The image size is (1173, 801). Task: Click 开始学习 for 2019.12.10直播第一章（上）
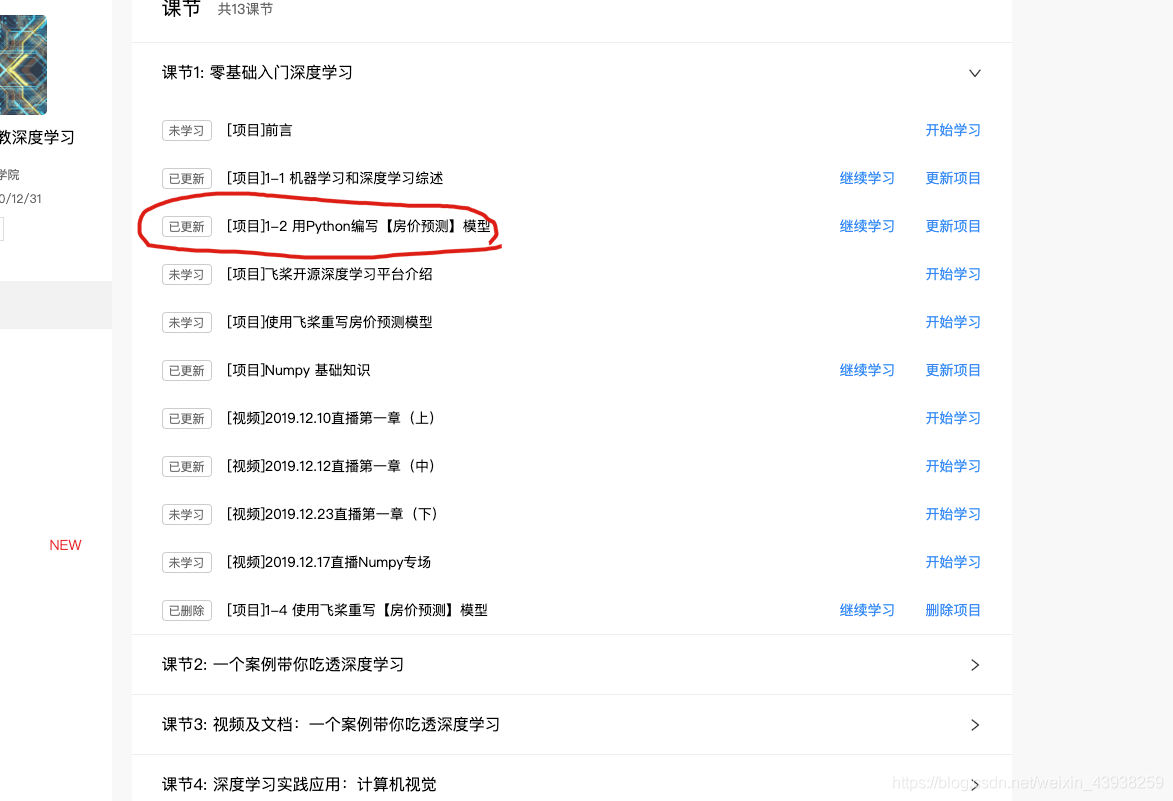(x=952, y=418)
